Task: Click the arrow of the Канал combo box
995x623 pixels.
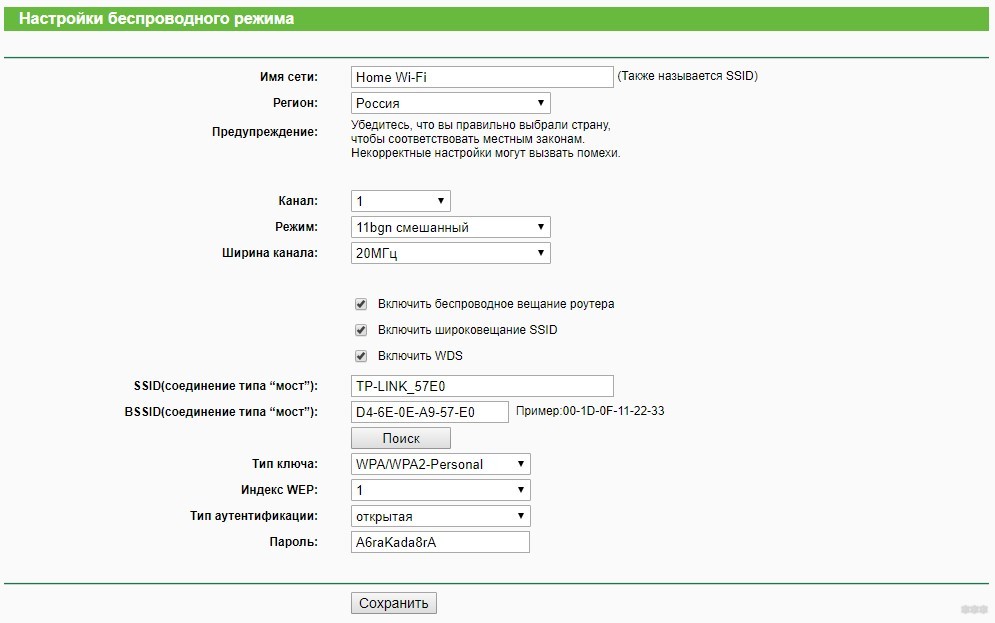Action: (440, 201)
